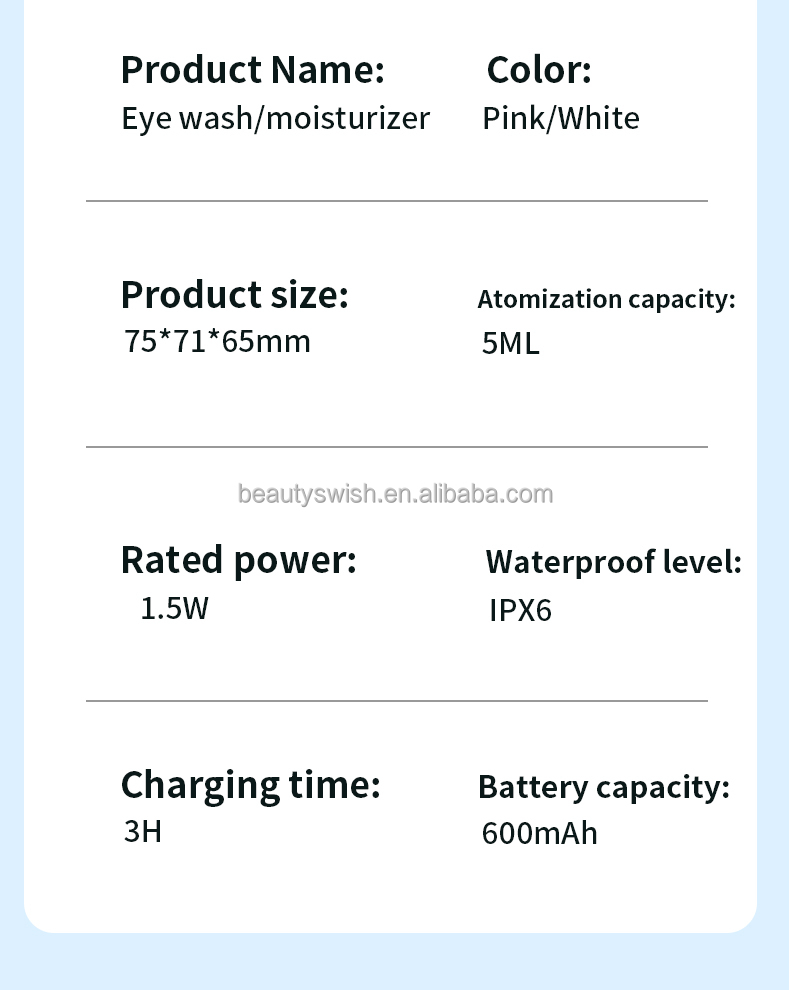Click the "Waterproof level:" heading
The width and height of the screenshot is (790, 990).
point(613,562)
